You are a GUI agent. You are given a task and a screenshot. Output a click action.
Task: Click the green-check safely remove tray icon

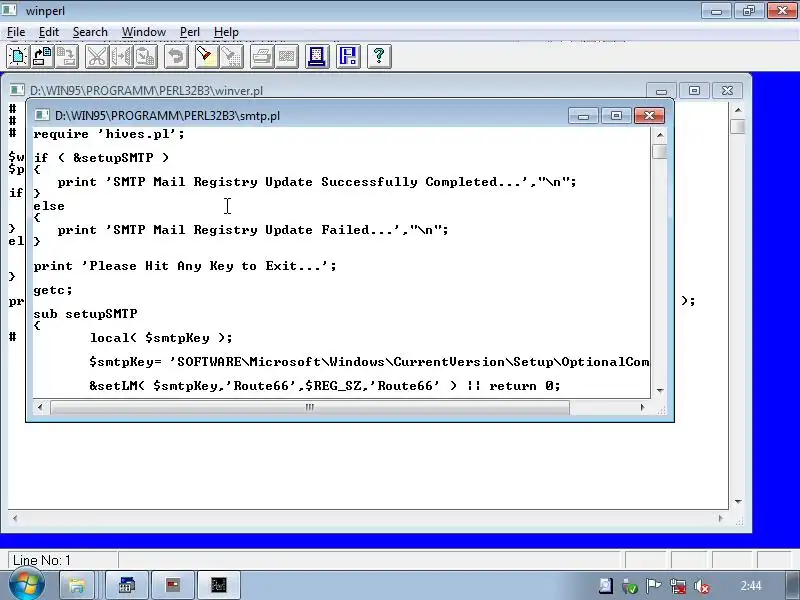pos(630,586)
